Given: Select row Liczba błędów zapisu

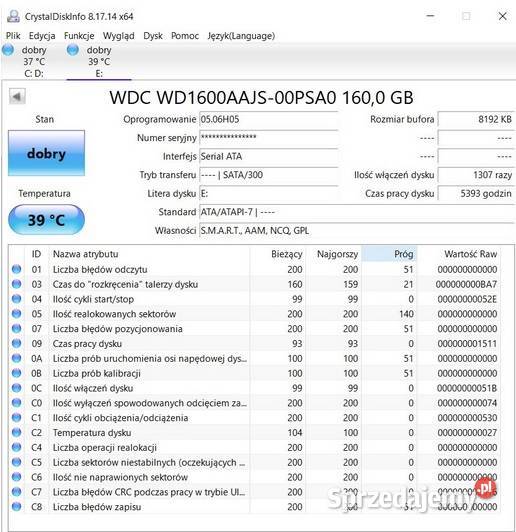Looking at the screenshot, I should click(x=254, y=507).
